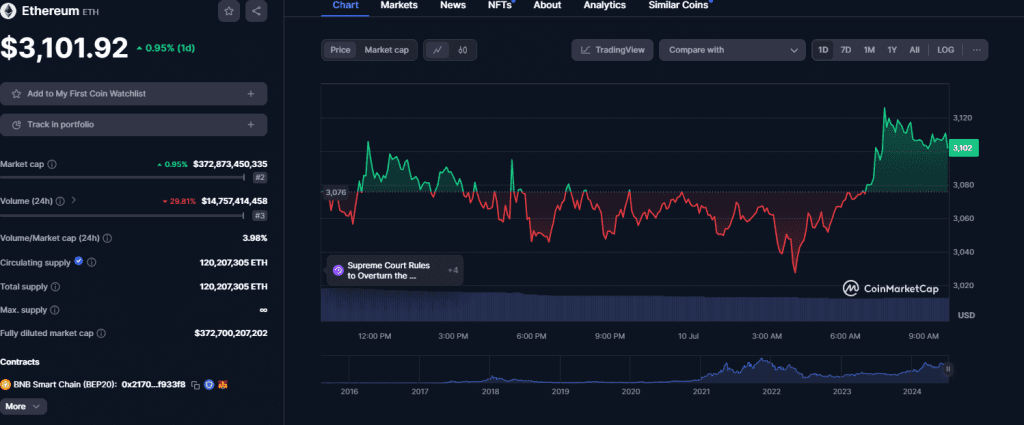Click the star favorite icon beside Ethereum

[229, 11]
